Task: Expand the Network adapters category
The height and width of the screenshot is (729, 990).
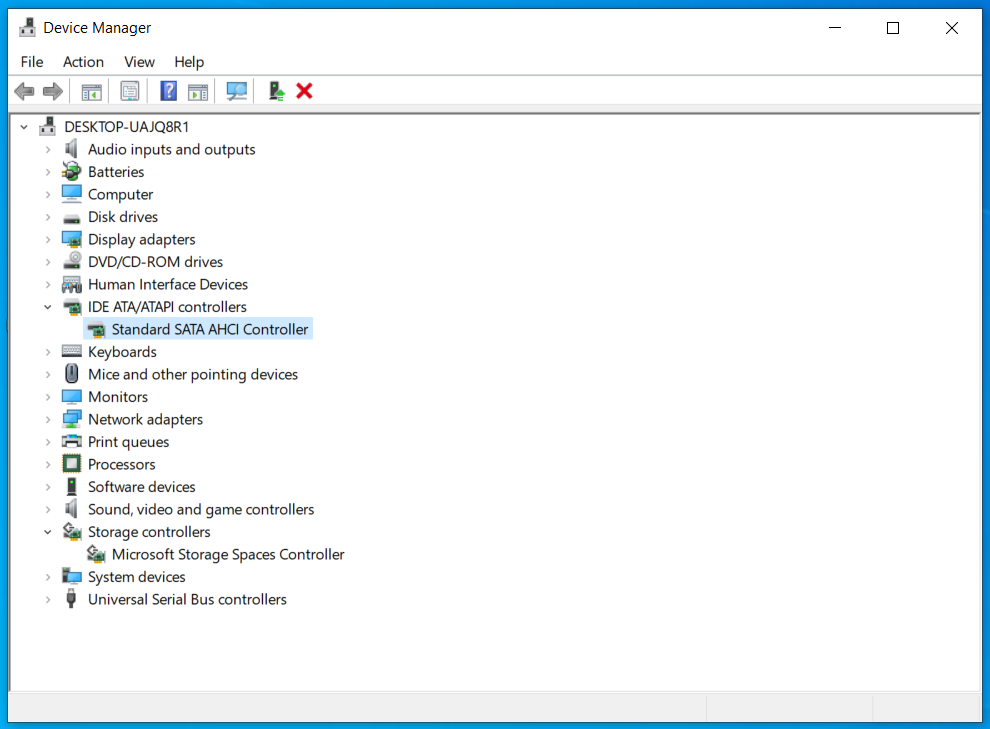Action: pyautogui.click(x=47, y=420)
